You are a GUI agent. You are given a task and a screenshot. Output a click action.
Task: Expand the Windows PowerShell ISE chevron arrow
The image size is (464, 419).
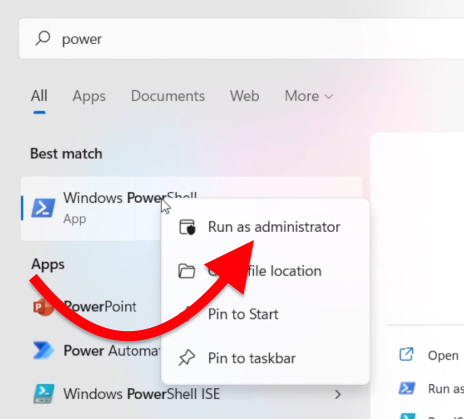(338, 394)
